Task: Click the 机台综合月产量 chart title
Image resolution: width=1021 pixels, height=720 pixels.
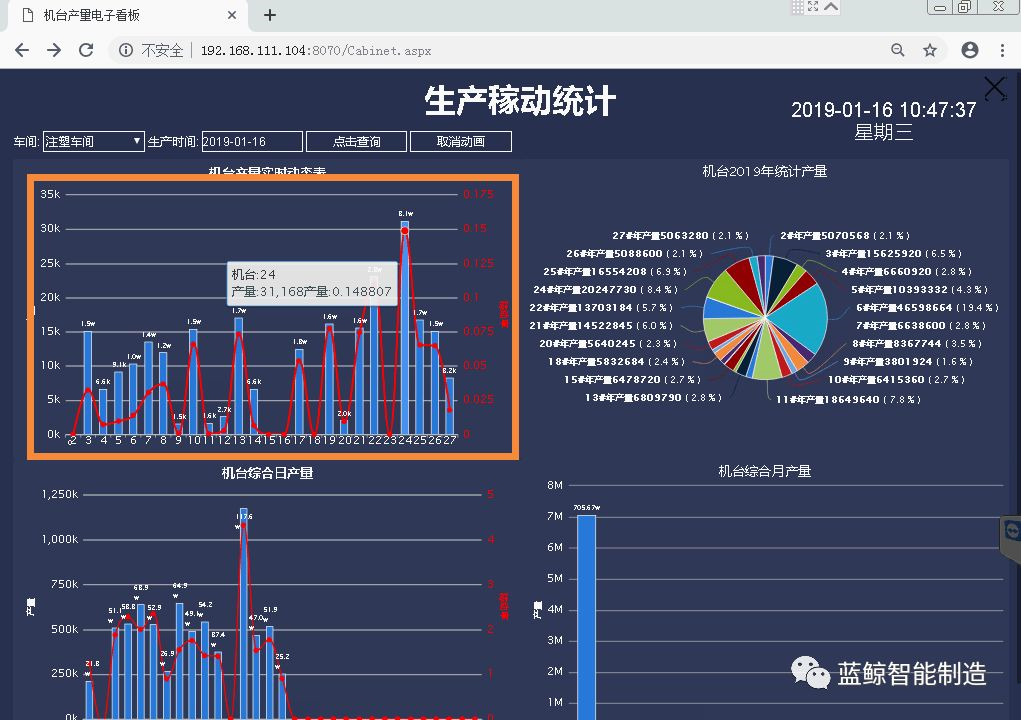Action: [x=764, y=471]
